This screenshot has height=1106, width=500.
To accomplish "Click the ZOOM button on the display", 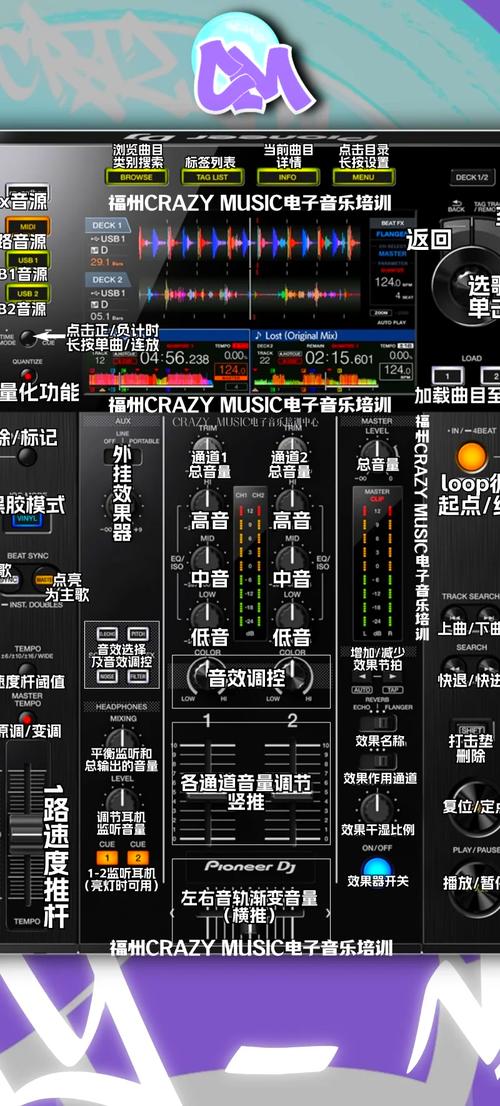I will tap(380, 312).
